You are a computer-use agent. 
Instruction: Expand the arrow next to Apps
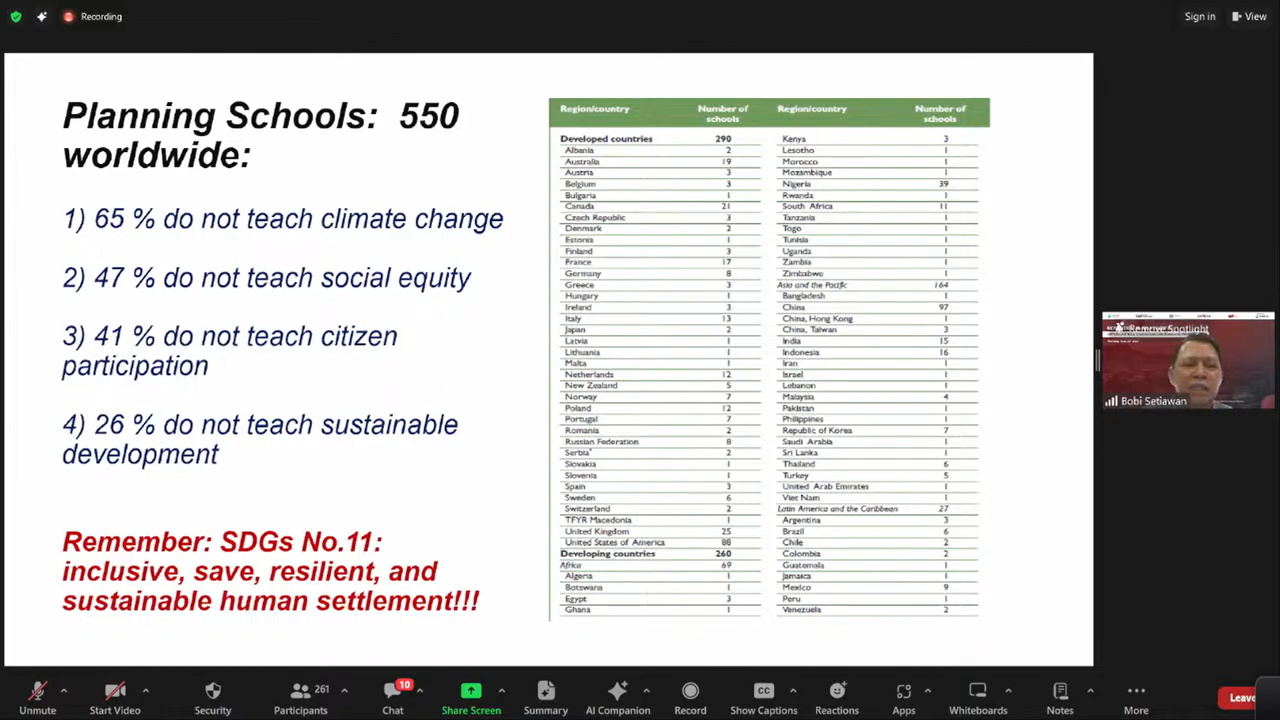tap(928, 691)
